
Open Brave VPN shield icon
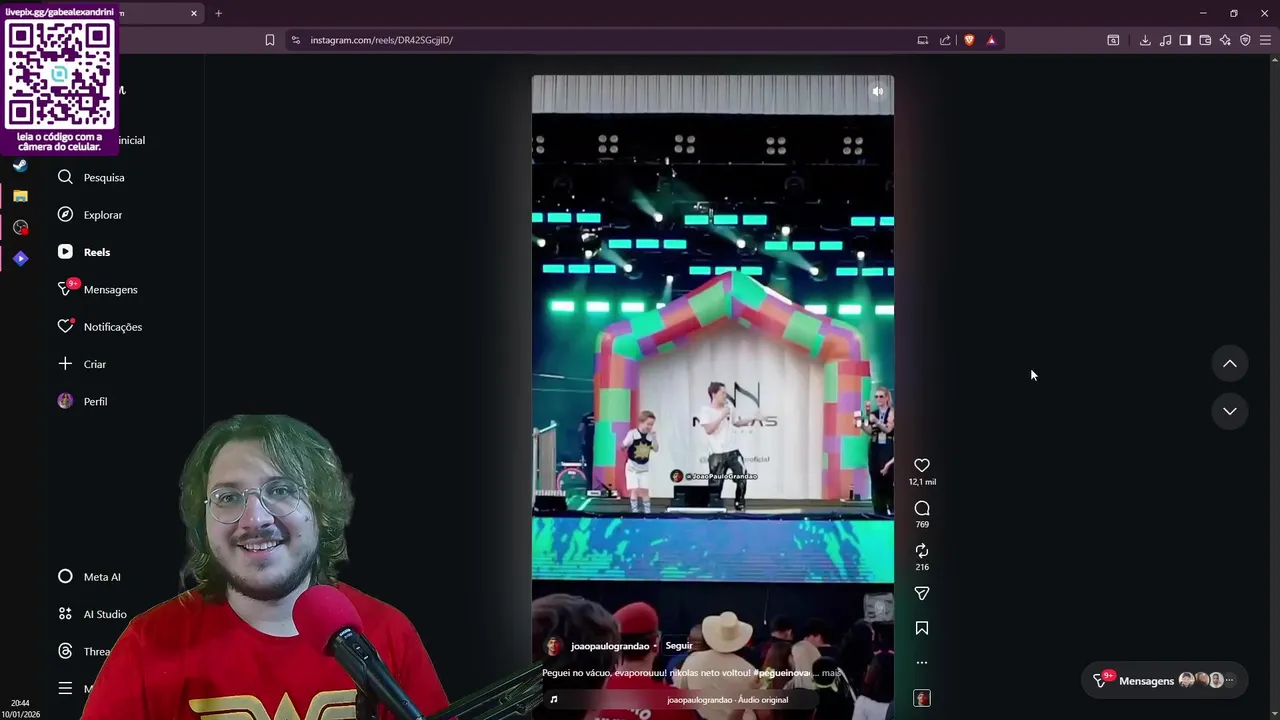click(1245, 40)
